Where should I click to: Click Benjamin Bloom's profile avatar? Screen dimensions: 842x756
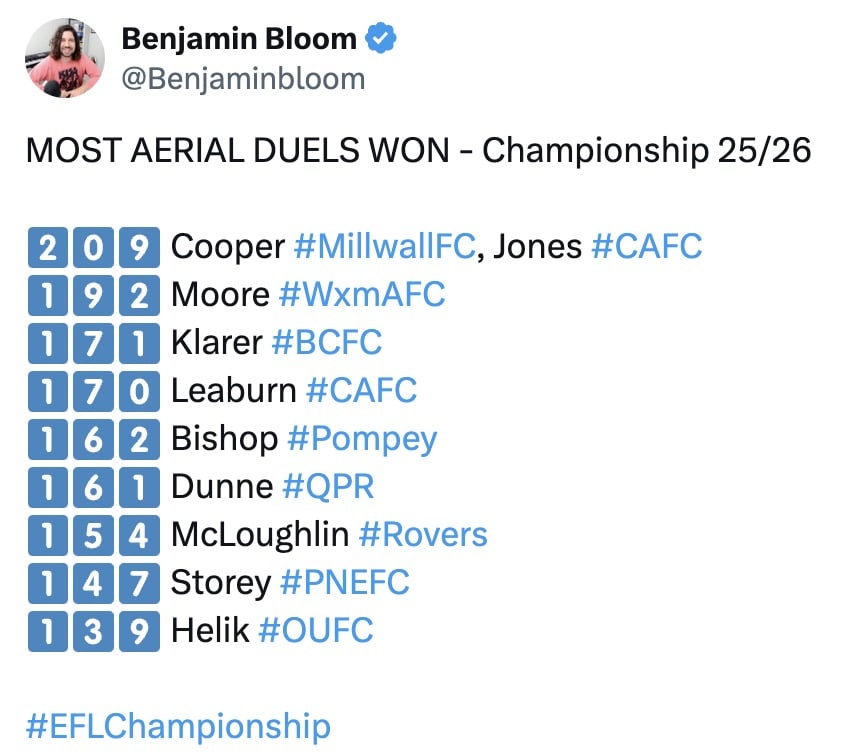click(x=65, y=58)
